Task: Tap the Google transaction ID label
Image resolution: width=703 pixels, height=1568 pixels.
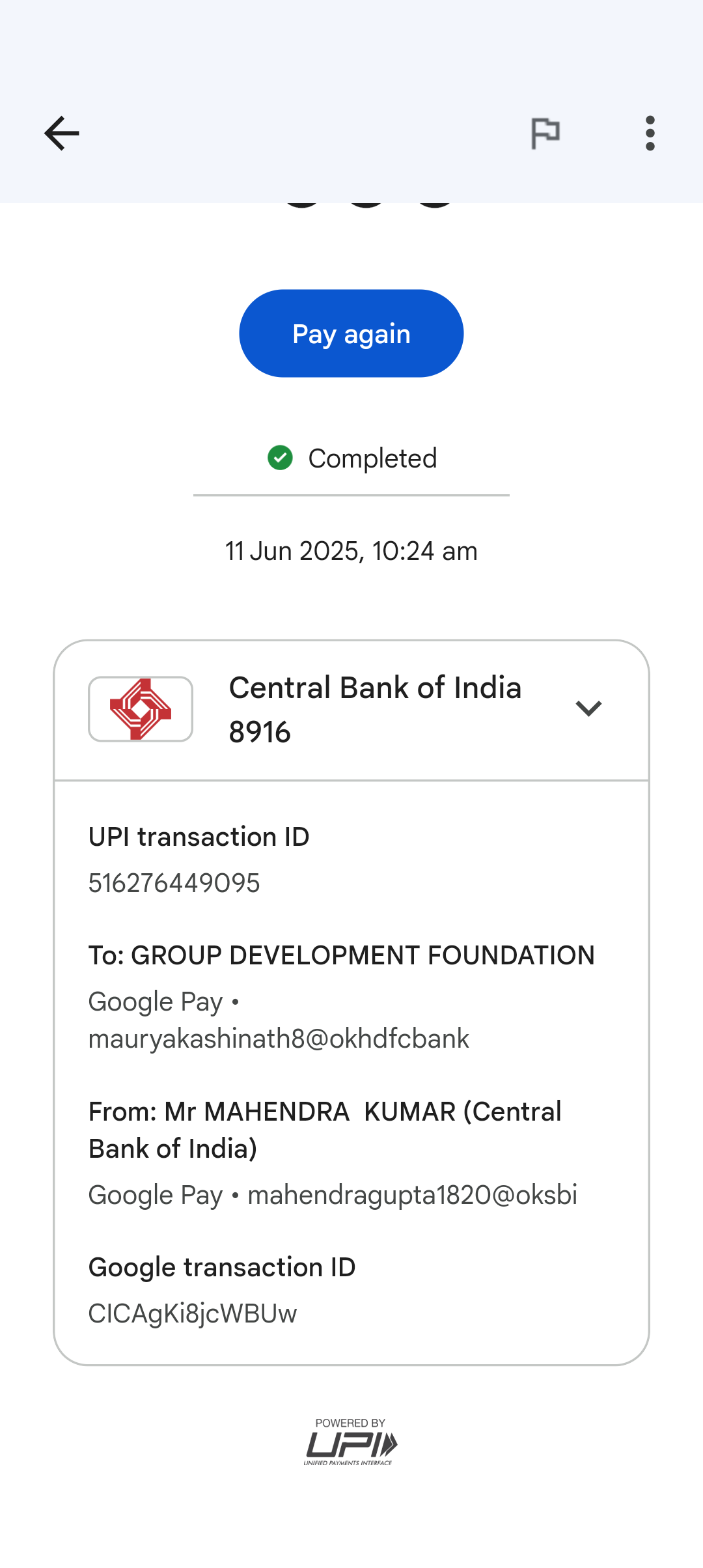Action: click(222, 1267)
